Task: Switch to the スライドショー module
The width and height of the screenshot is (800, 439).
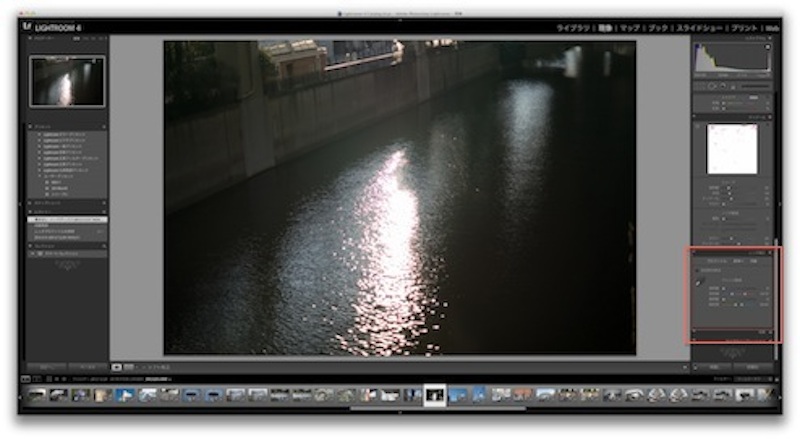Action: [699, 28]
